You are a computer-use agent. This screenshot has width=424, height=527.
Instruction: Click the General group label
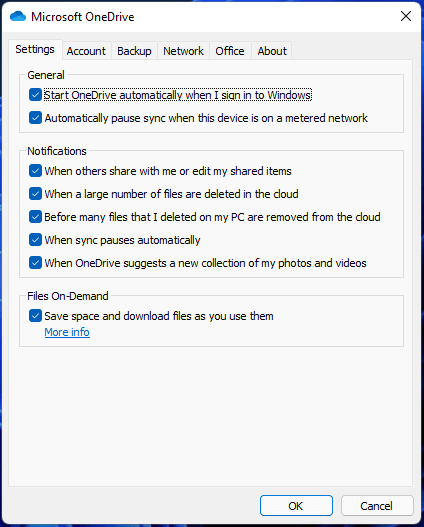pyautogui.click(x=46, y=75)
